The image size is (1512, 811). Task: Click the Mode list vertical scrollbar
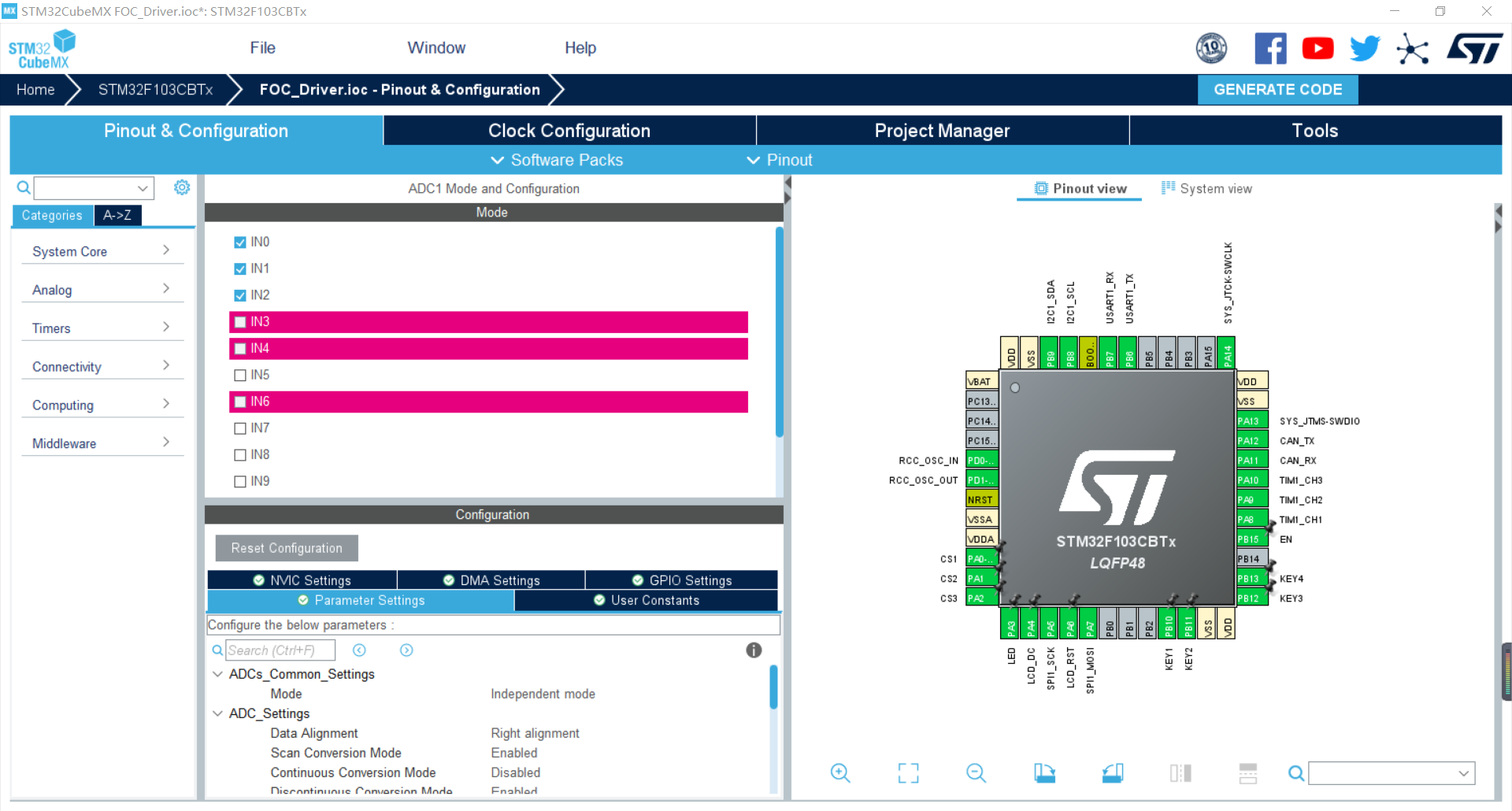(780, 331)
